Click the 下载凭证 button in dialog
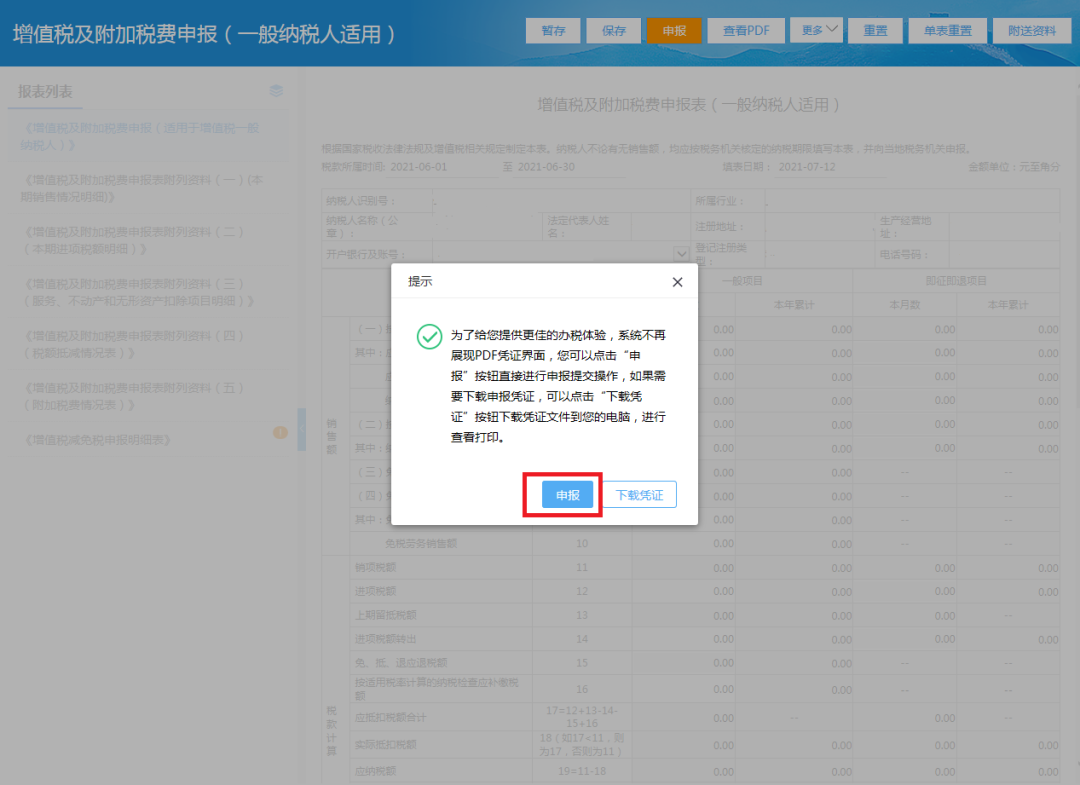This screenshot has width=1080, height=785. (639, 494)
